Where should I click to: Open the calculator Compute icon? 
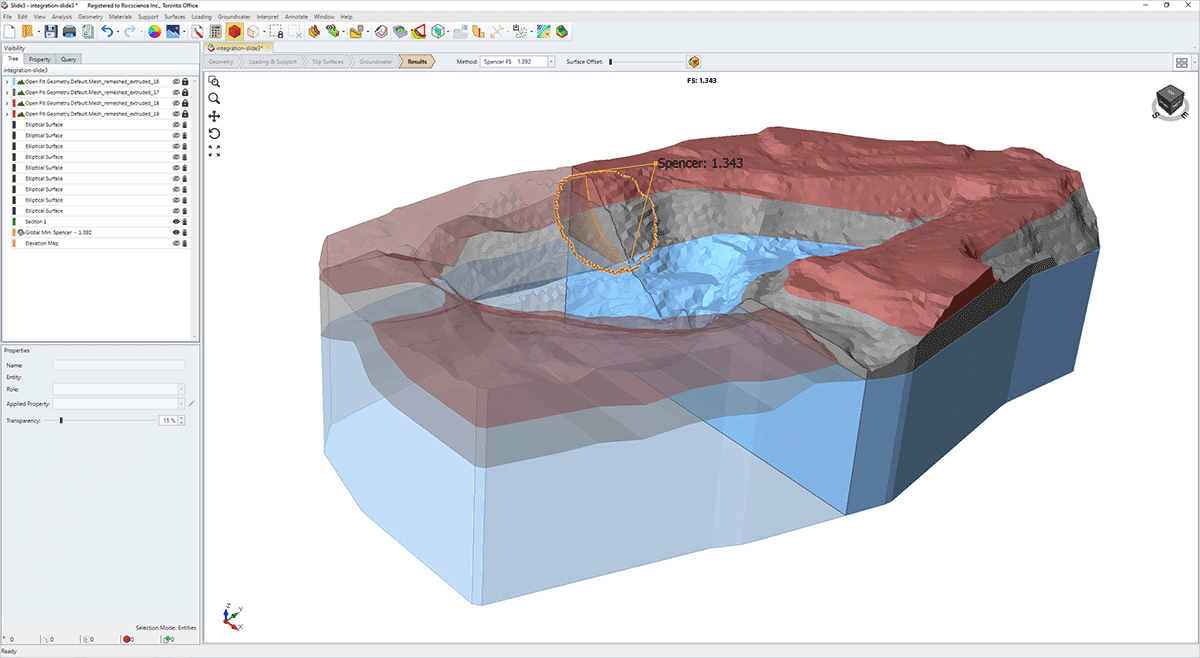pyautogui.click(x=216, y=32)
